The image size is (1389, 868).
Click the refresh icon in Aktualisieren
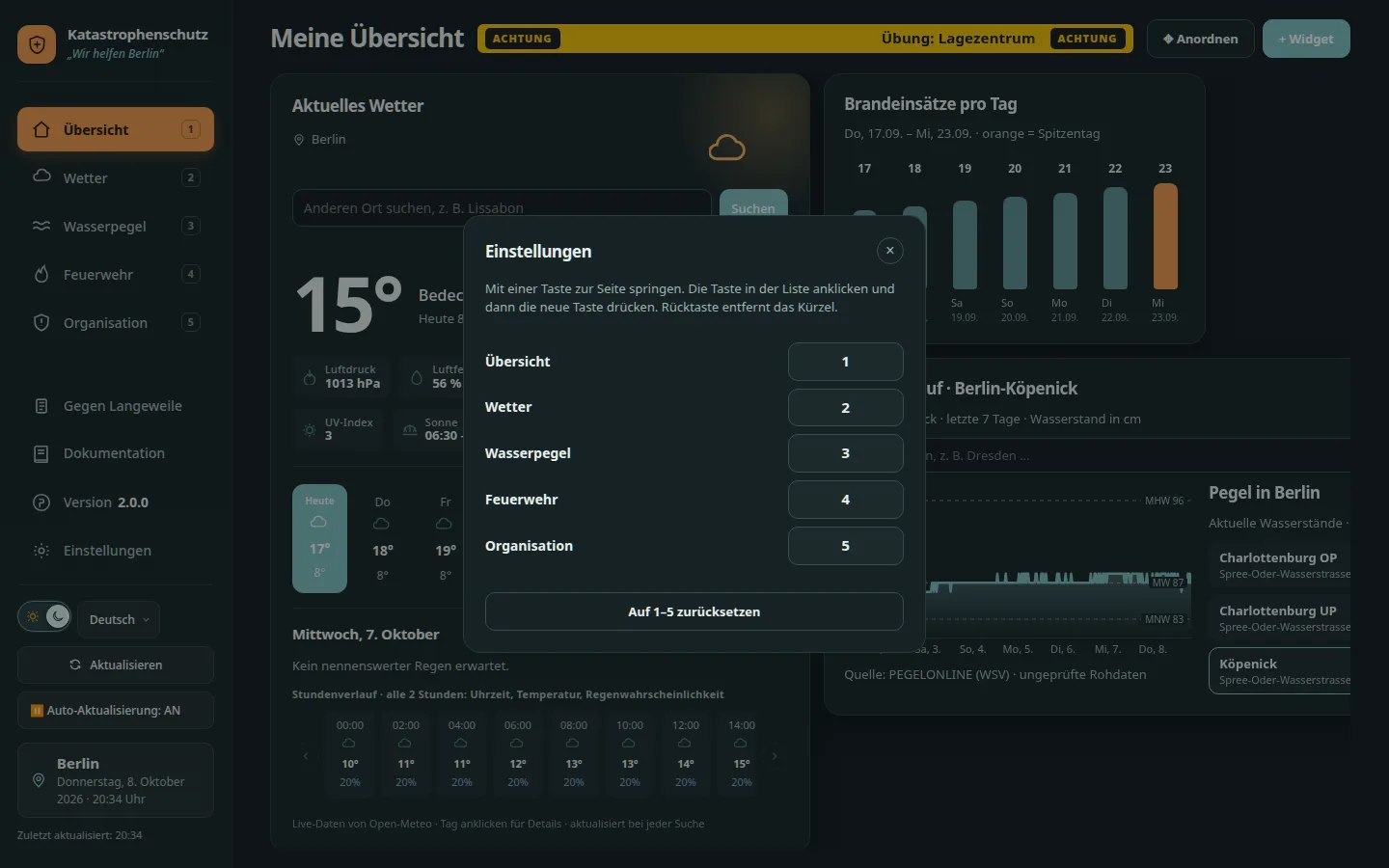tap(75, 665)
